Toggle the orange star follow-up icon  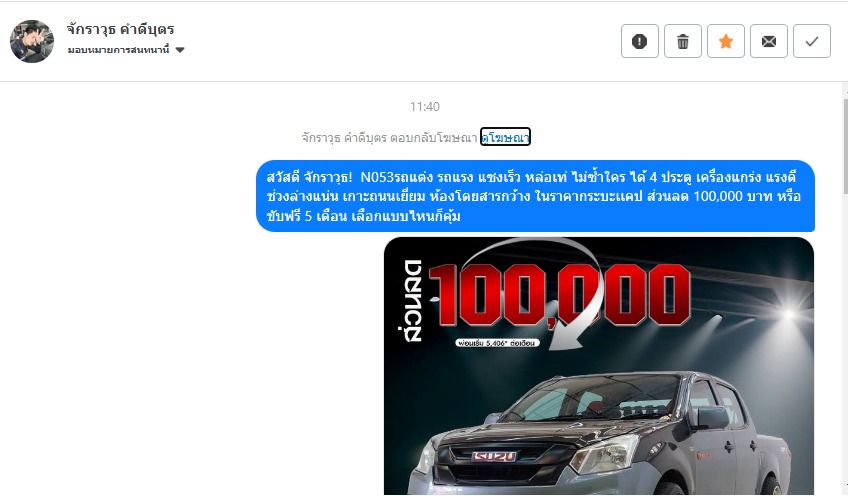click(x=726, y=41)
